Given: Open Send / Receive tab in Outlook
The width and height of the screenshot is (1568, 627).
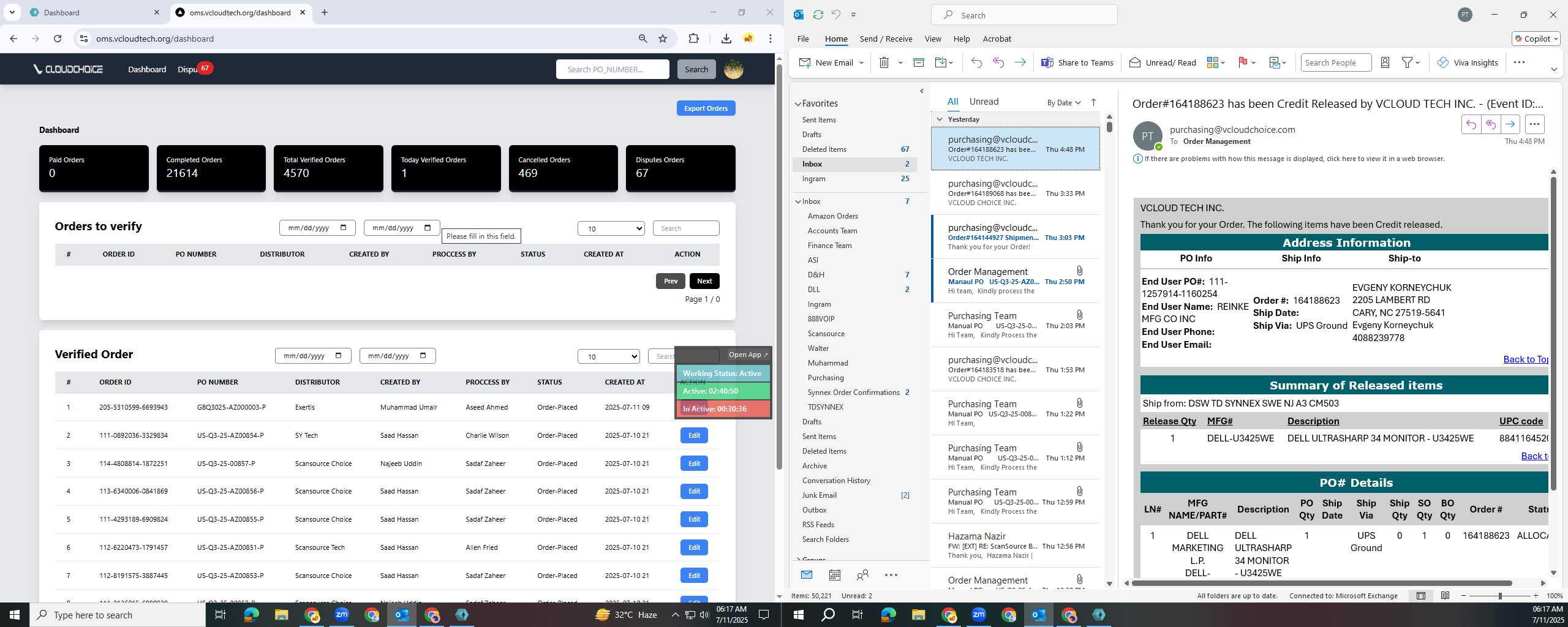Looking at the screenshot, I should (x=886, y=39).
